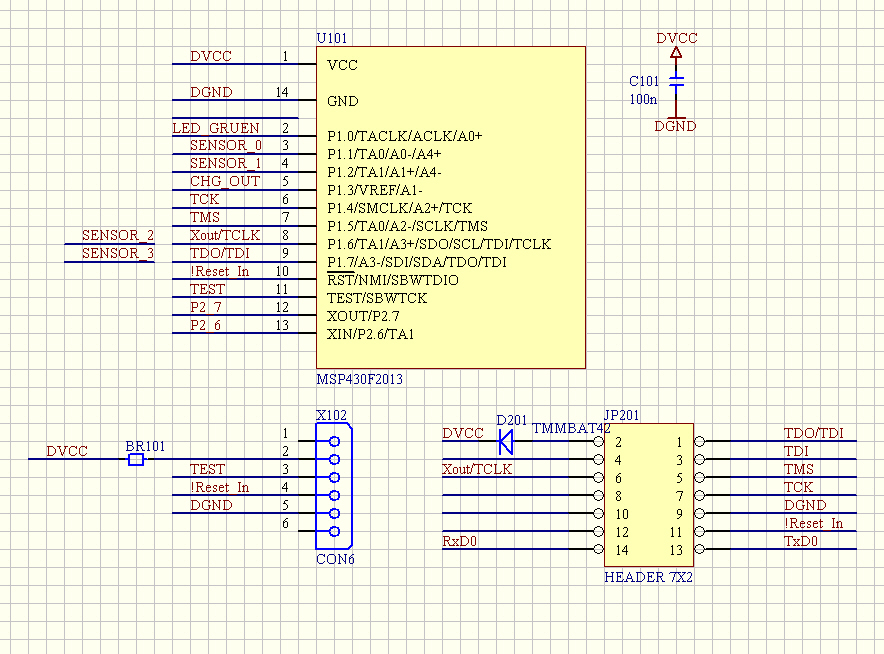Select the JP201 header body
The image size is (884, 654).
click(x=649, y=495)
